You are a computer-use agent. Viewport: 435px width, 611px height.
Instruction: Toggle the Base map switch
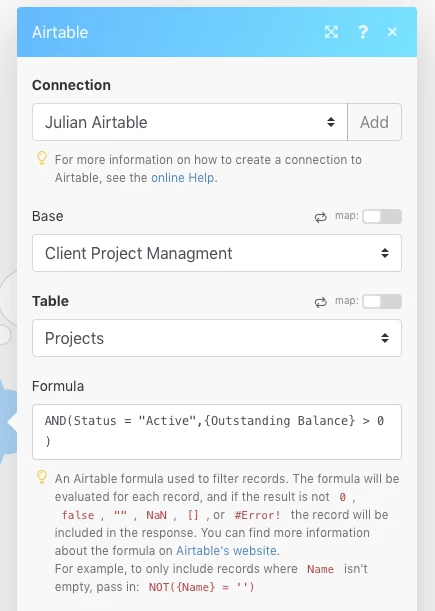click(x=382, y=216)
